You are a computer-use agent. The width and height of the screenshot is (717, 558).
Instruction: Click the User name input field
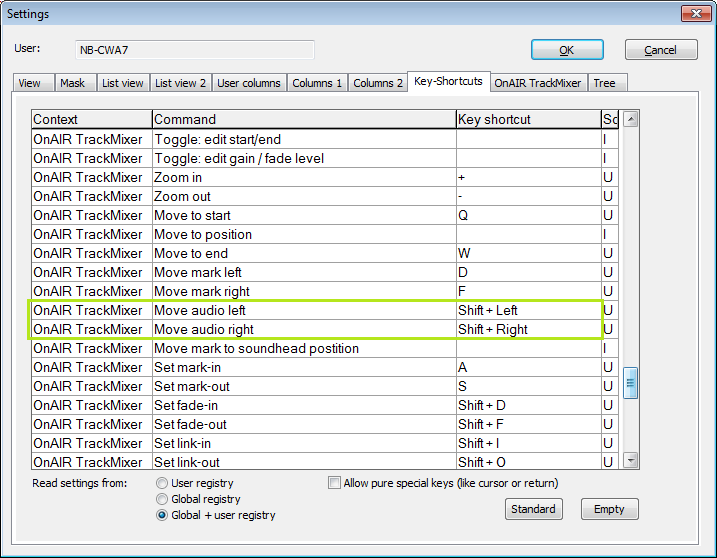tap(194, 50)
